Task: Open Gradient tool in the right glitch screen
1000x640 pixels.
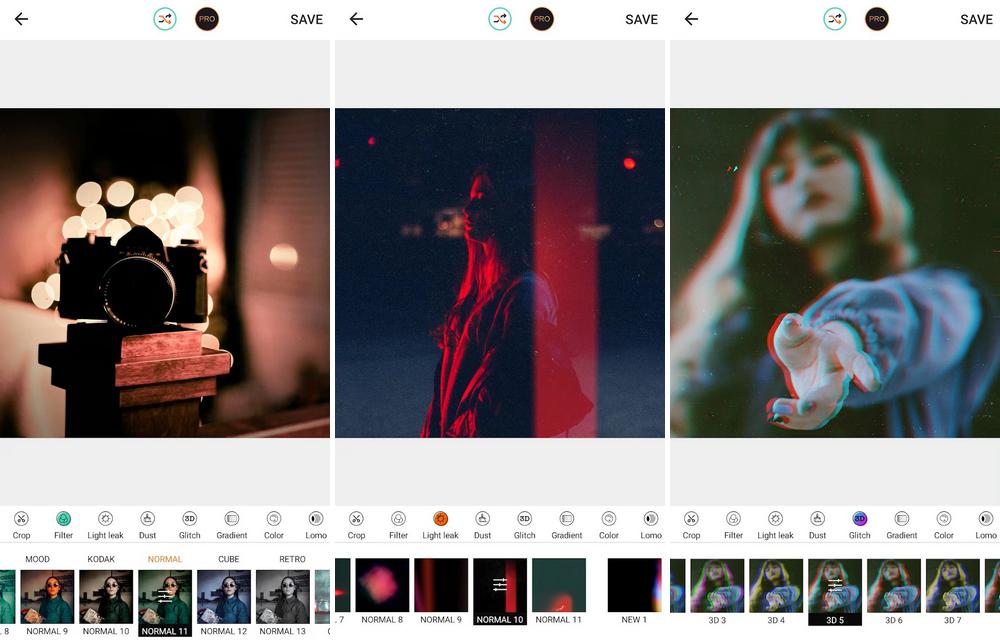Action: pos(901,519)
